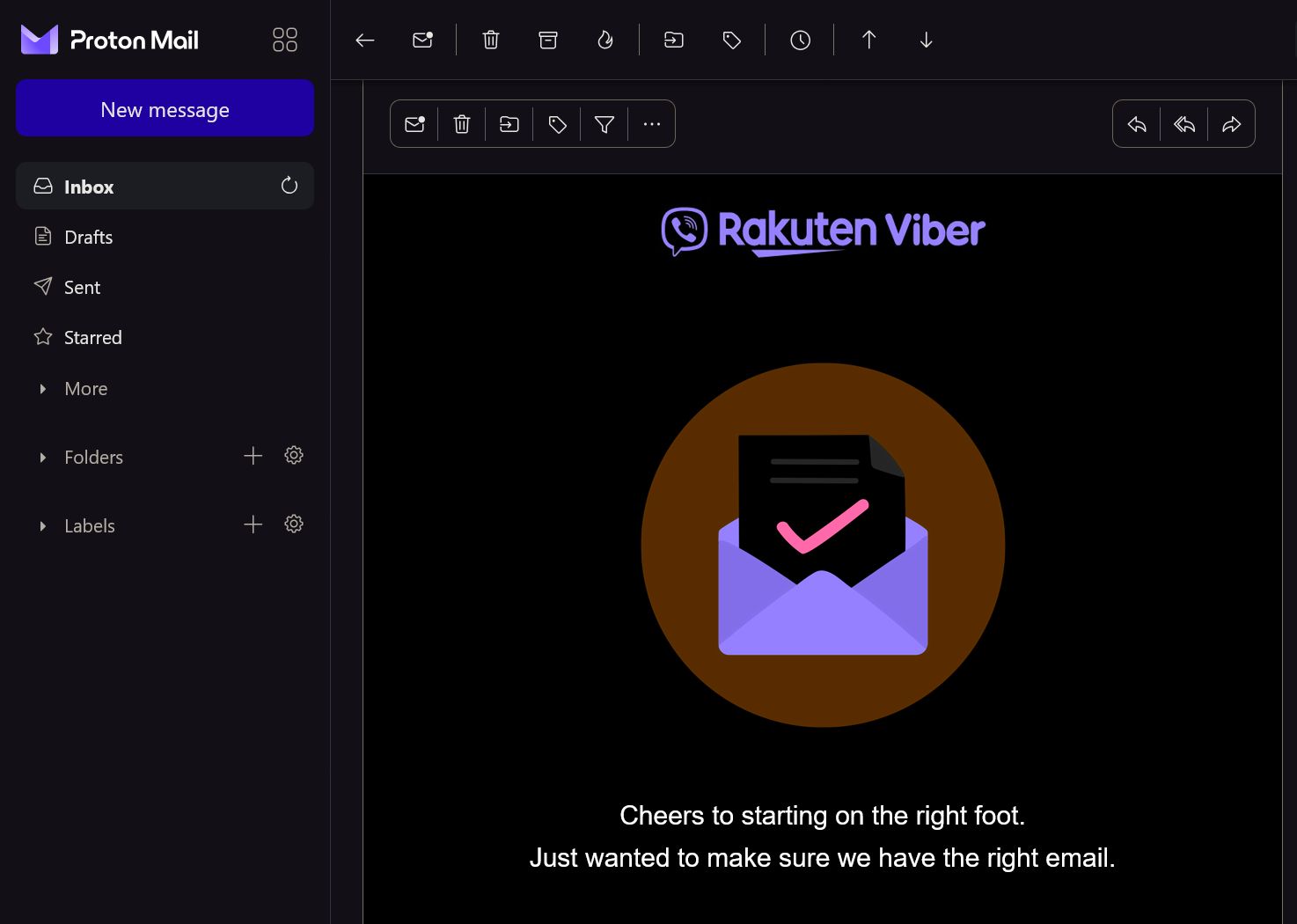Go back with the left arrow
The width and height of the screenshot is (1297, 924).
(365, 40)
